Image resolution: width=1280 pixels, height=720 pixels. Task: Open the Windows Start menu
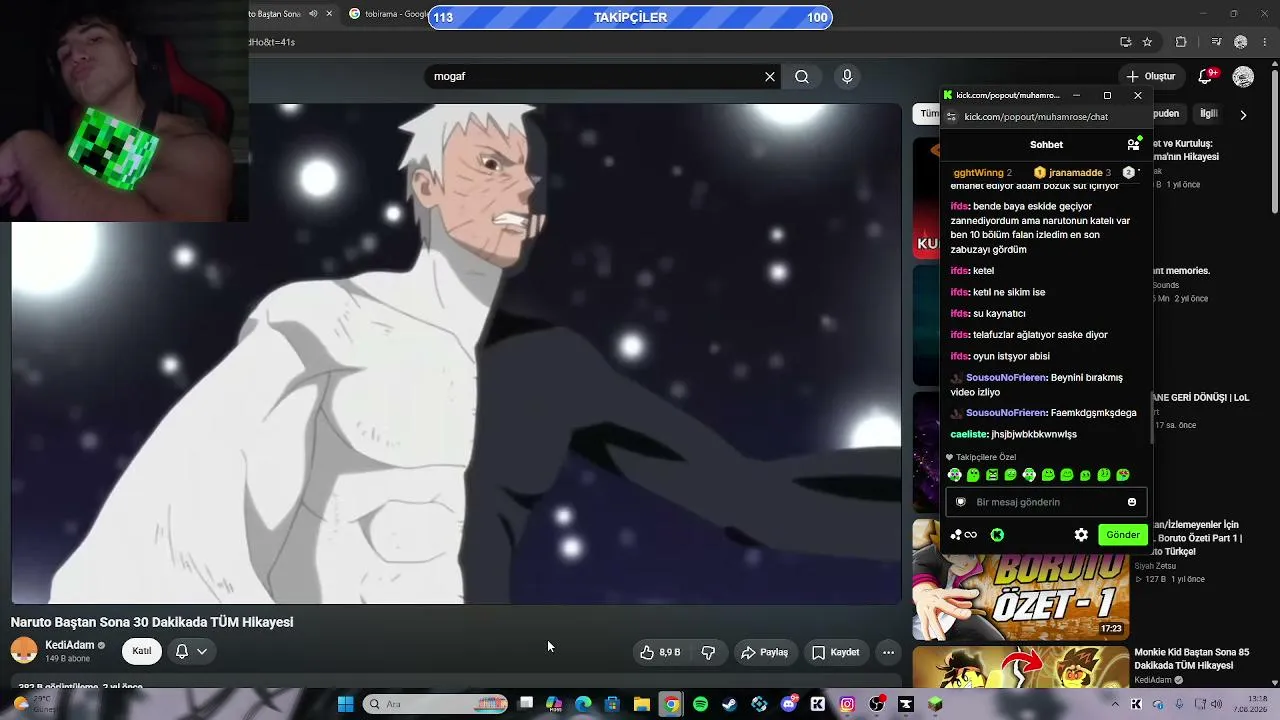[x=345, y=704]
